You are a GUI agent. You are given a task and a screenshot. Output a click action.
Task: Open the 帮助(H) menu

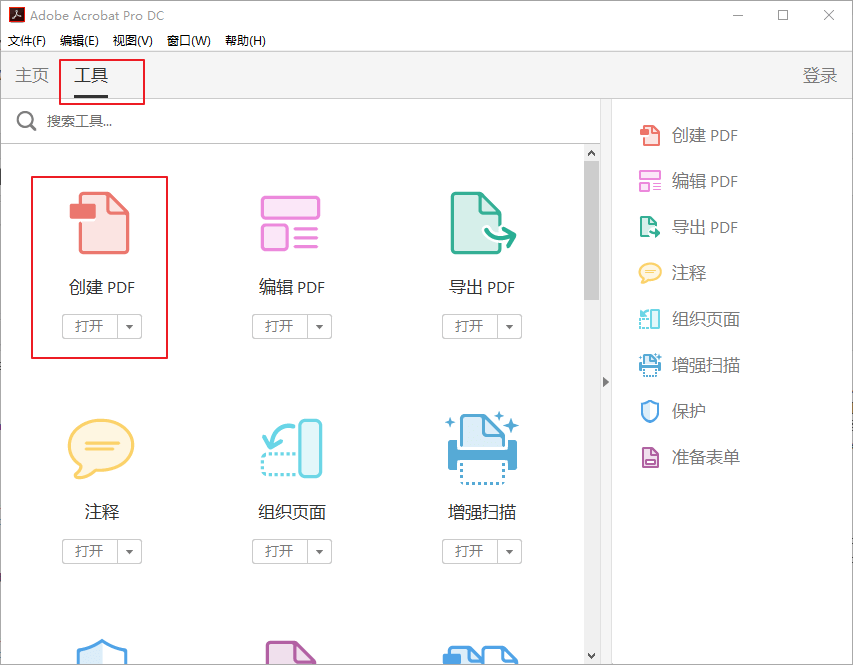245,41
